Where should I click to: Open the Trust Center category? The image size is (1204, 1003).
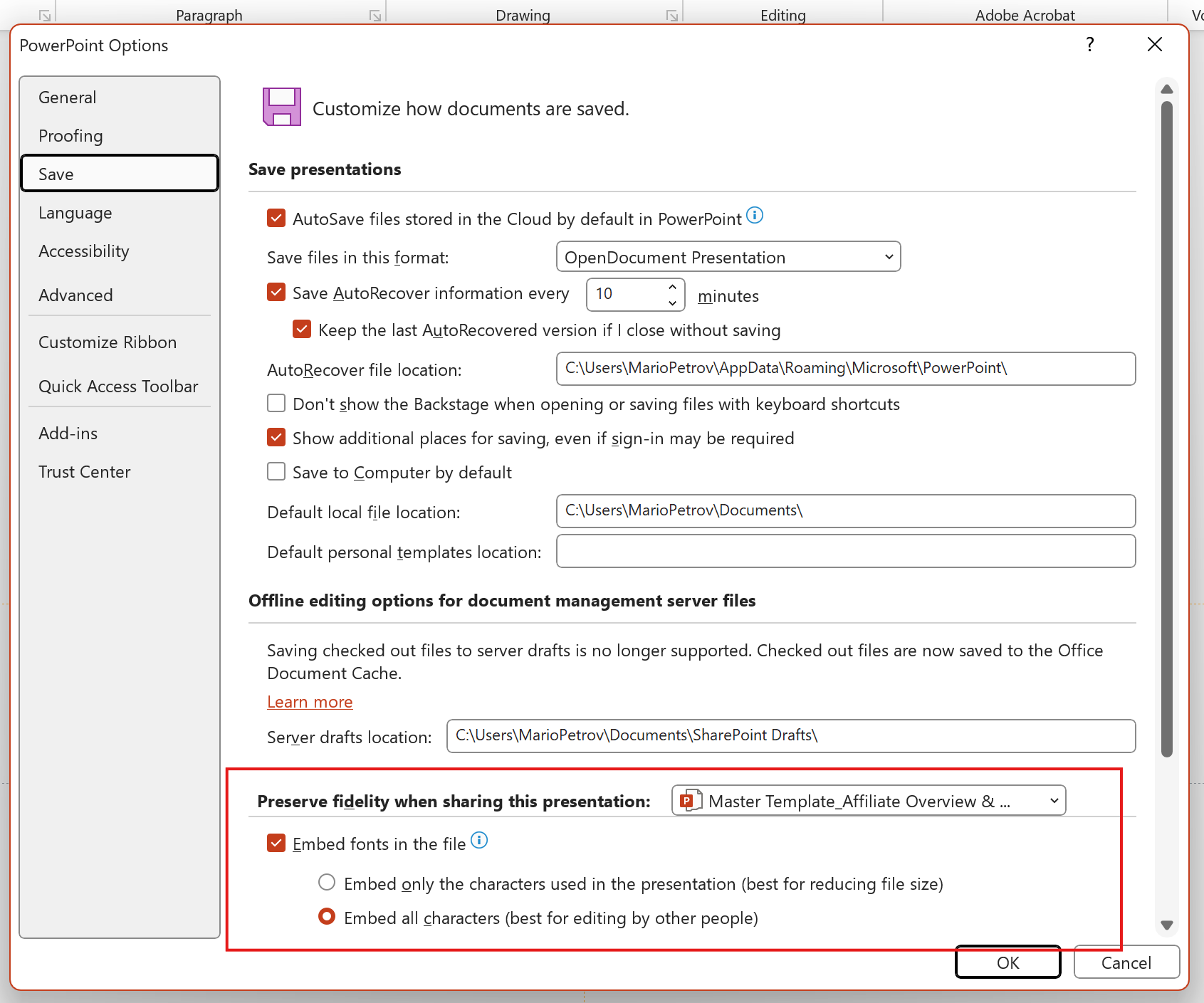coord(120,472)
